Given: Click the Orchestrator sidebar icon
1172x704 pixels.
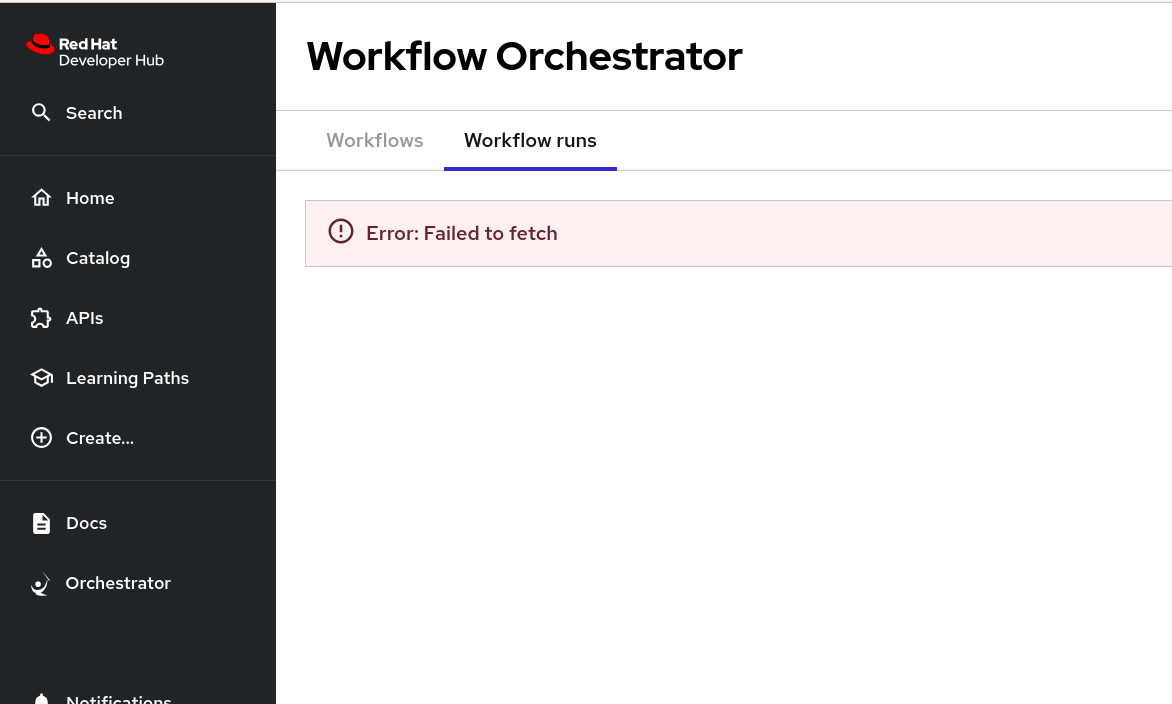Looking at the screenshot, I should tap(41, 584).
